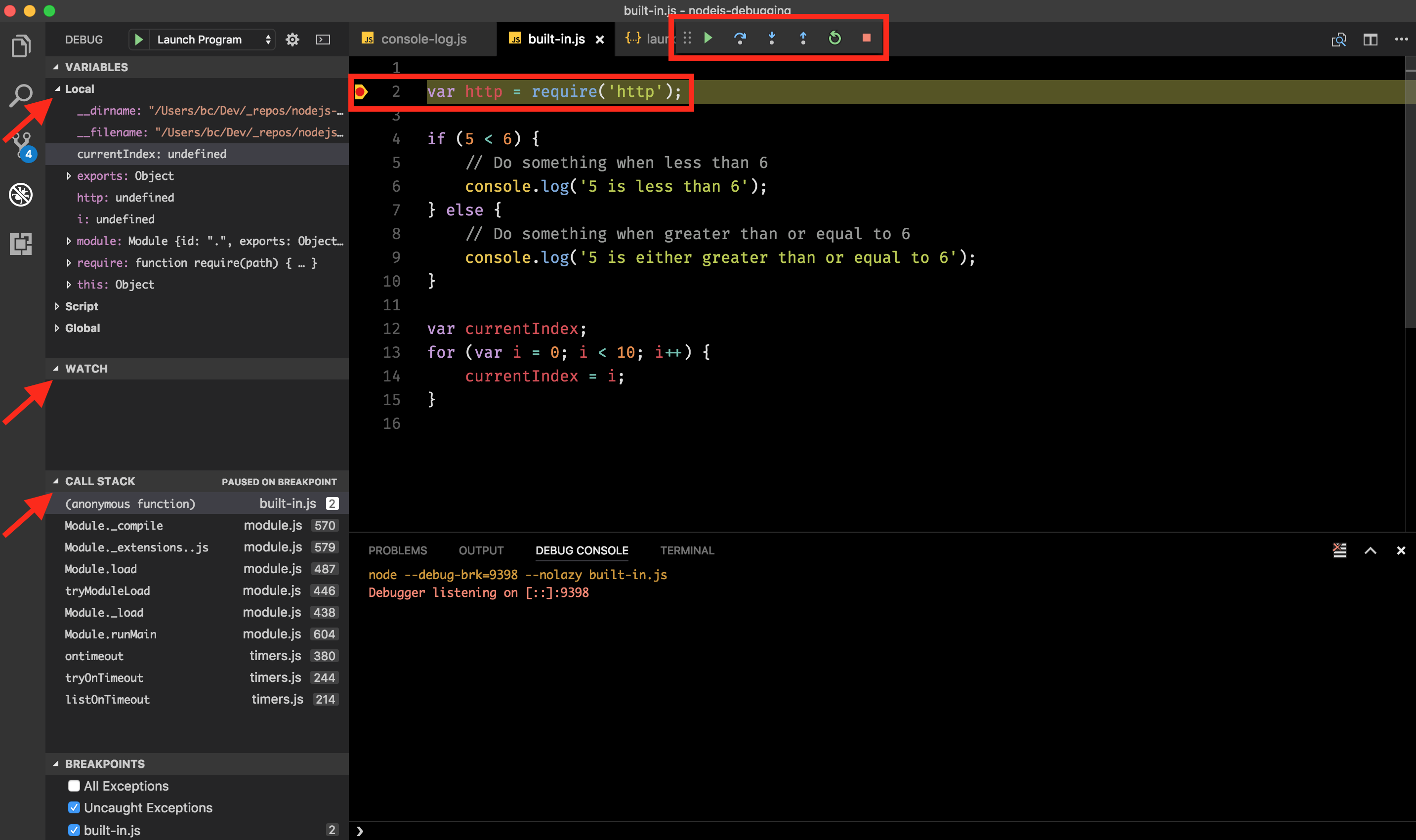Select the listOnTimeout stack frame
Viewport: 1416px width, 840px height.
tap(197, 699)
